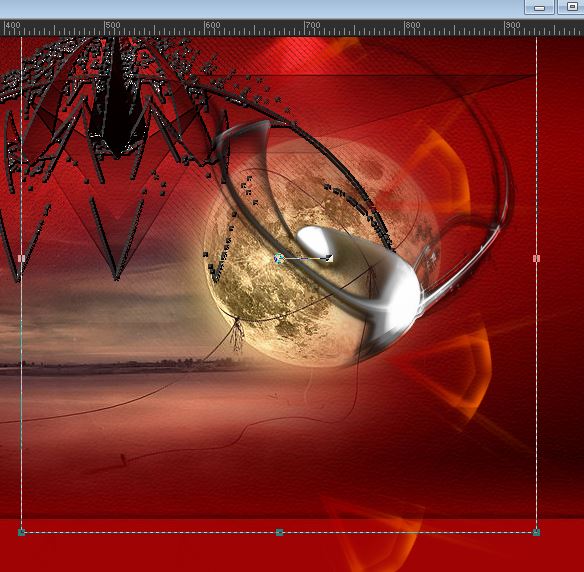Click the 400 mark on the ruler
The image size is (584, 572).
point(13,25)
